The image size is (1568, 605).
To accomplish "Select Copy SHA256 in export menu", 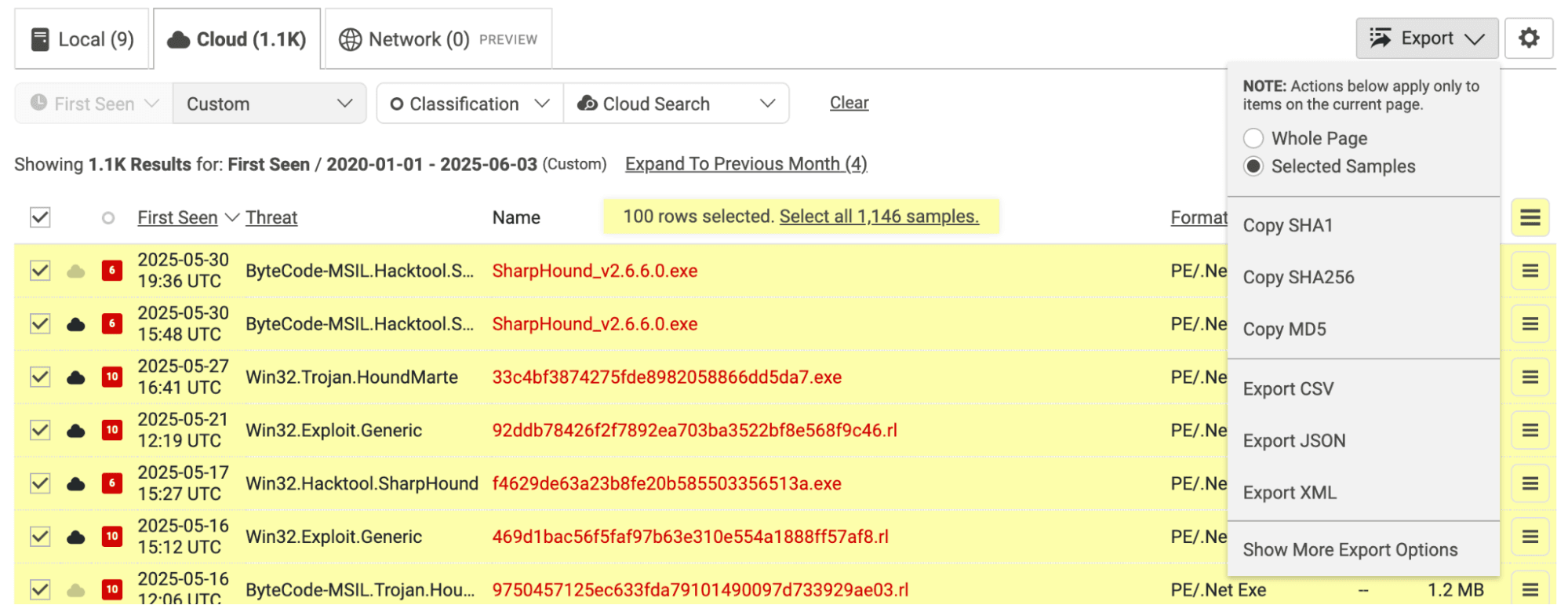I will coord(1298,277).
